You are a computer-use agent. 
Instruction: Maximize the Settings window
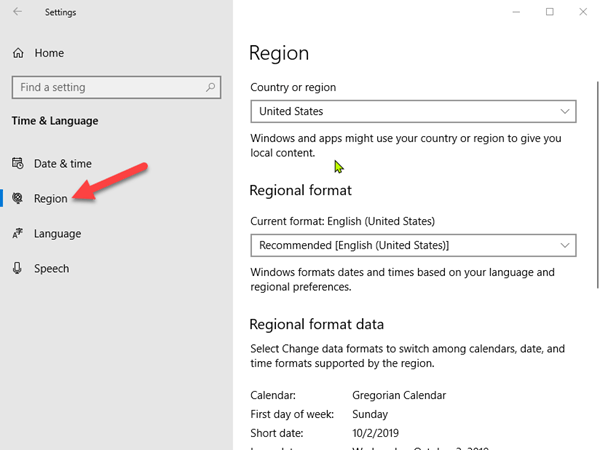549,12
